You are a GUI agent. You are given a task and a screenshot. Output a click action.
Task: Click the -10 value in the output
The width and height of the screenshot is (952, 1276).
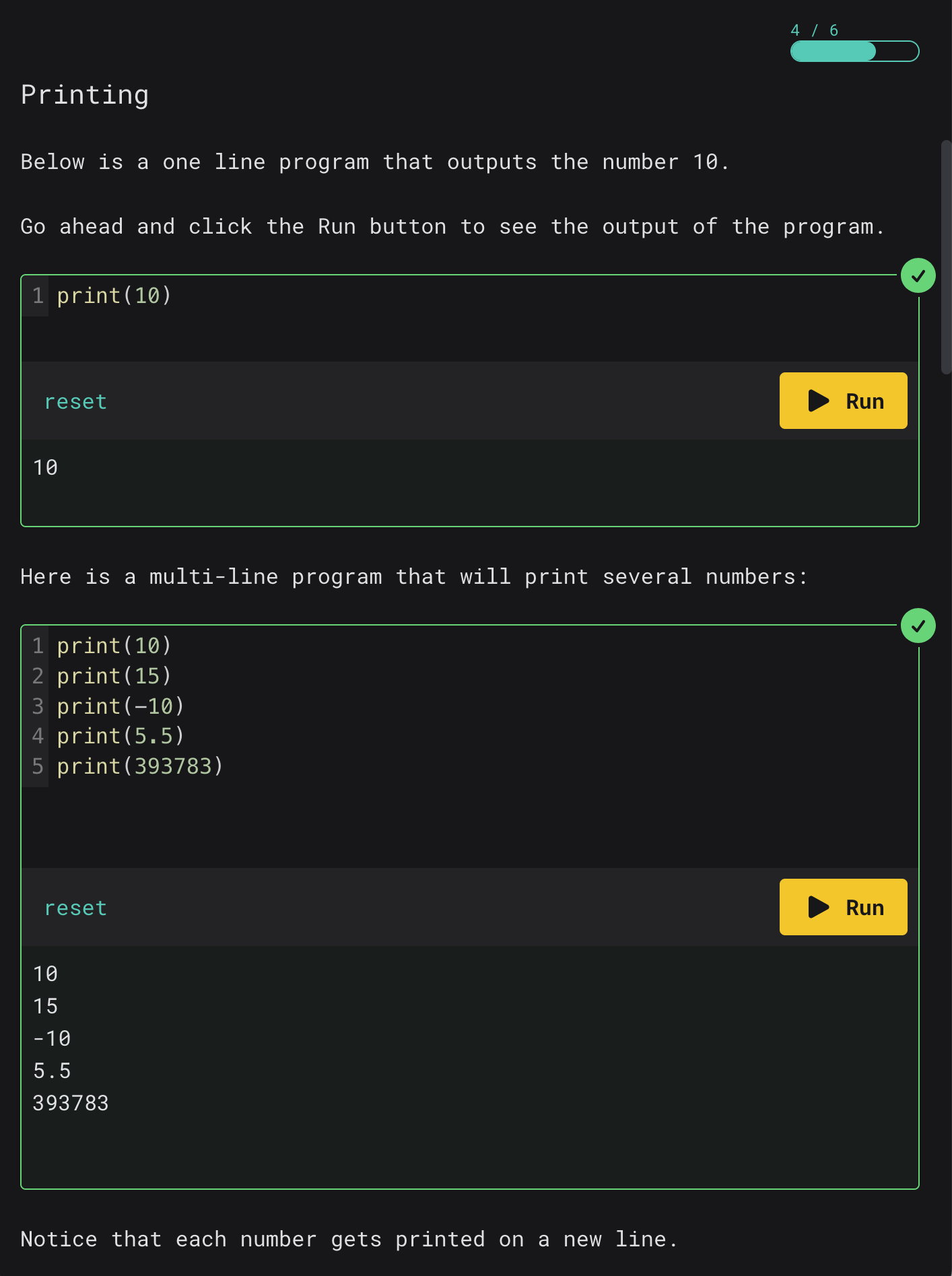tap(52, 1038)
